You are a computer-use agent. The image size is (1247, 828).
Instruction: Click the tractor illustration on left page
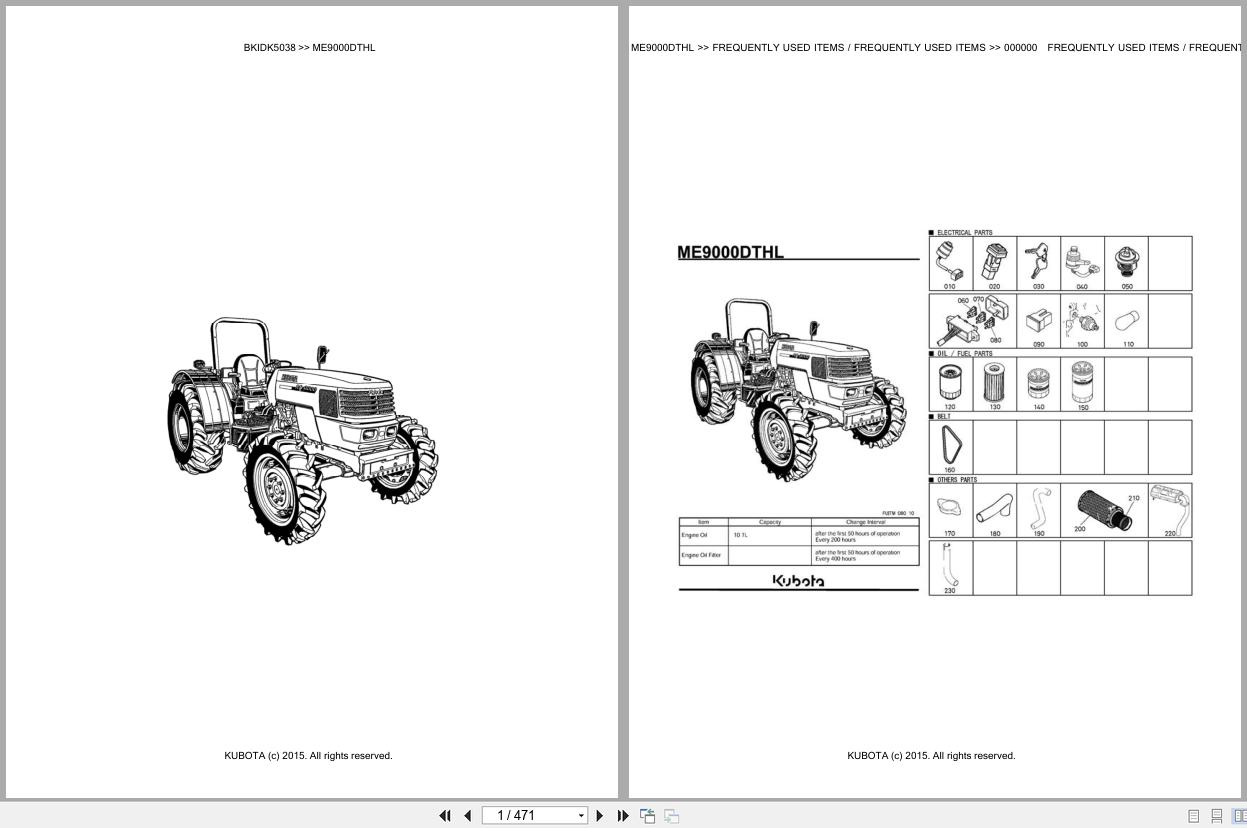click(303, 430)
